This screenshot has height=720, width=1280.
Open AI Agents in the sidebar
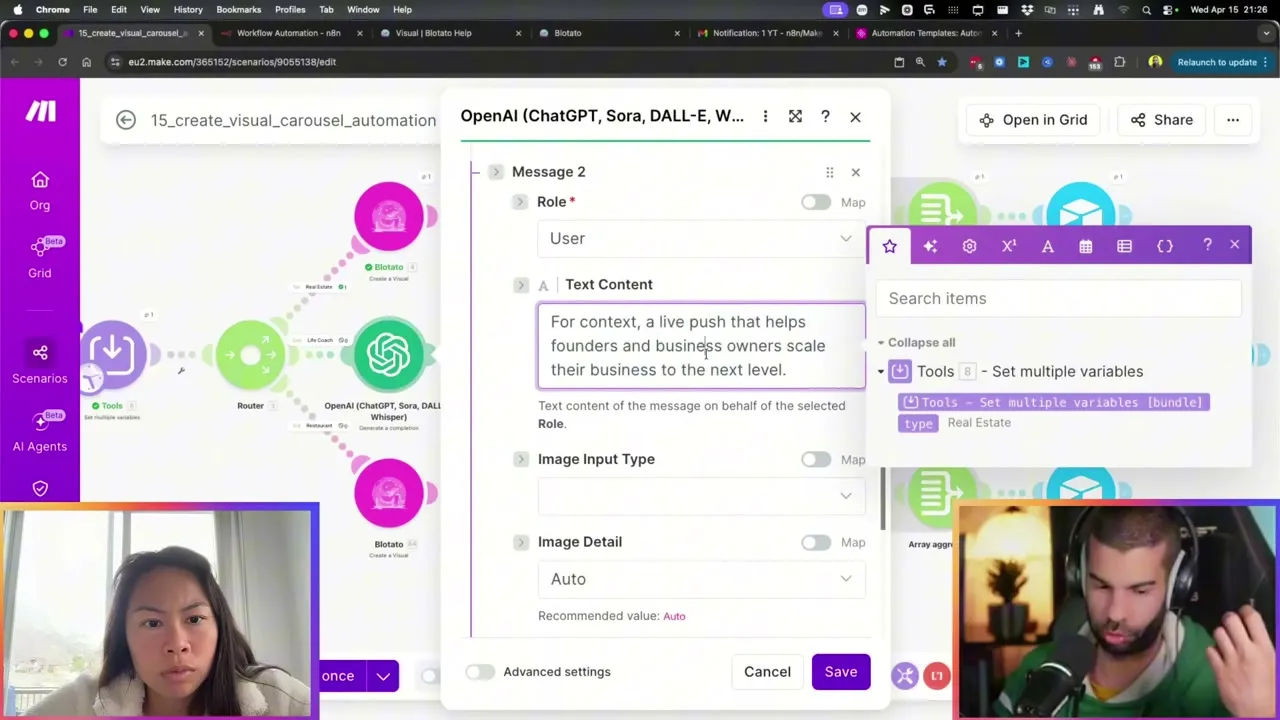(x=40, y=431)
